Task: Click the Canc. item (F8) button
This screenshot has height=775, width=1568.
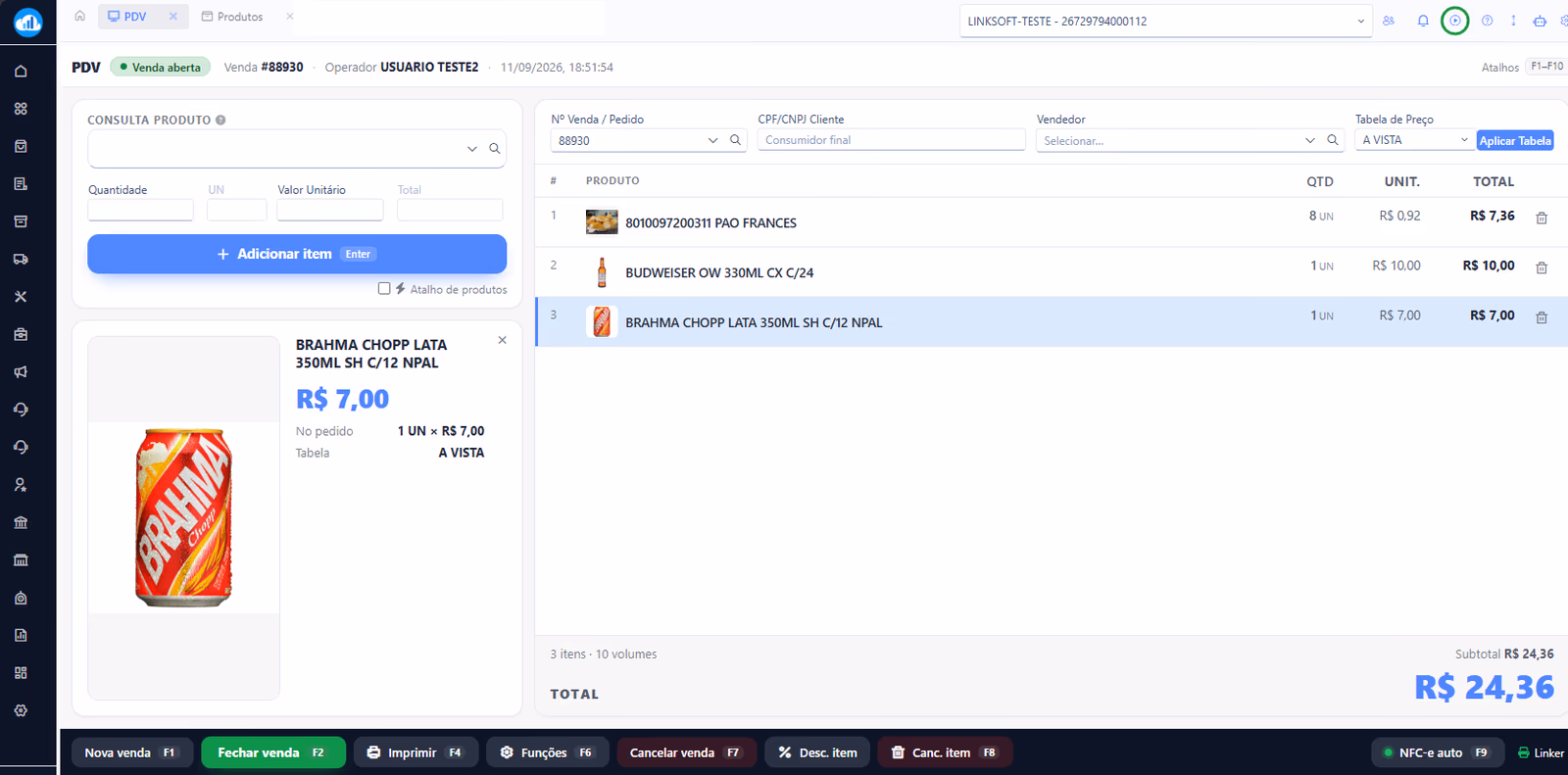Action: pos(945,752)
